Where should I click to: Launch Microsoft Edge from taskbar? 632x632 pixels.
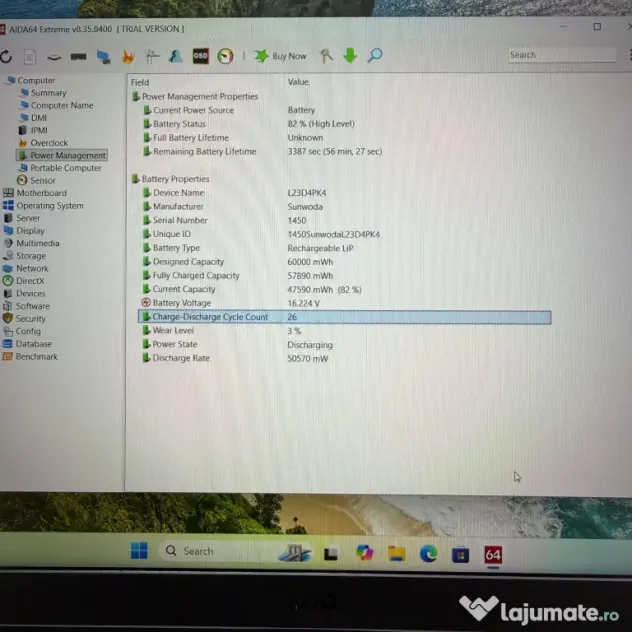(x=428, y=554)
